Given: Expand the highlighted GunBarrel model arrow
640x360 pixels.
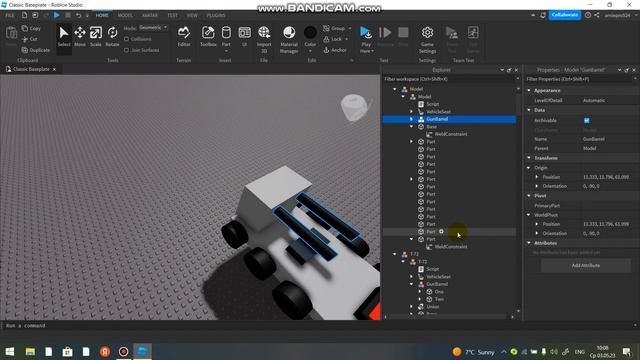Looking at the screenshot, I should pyautogui.click(x=411, y=119).
